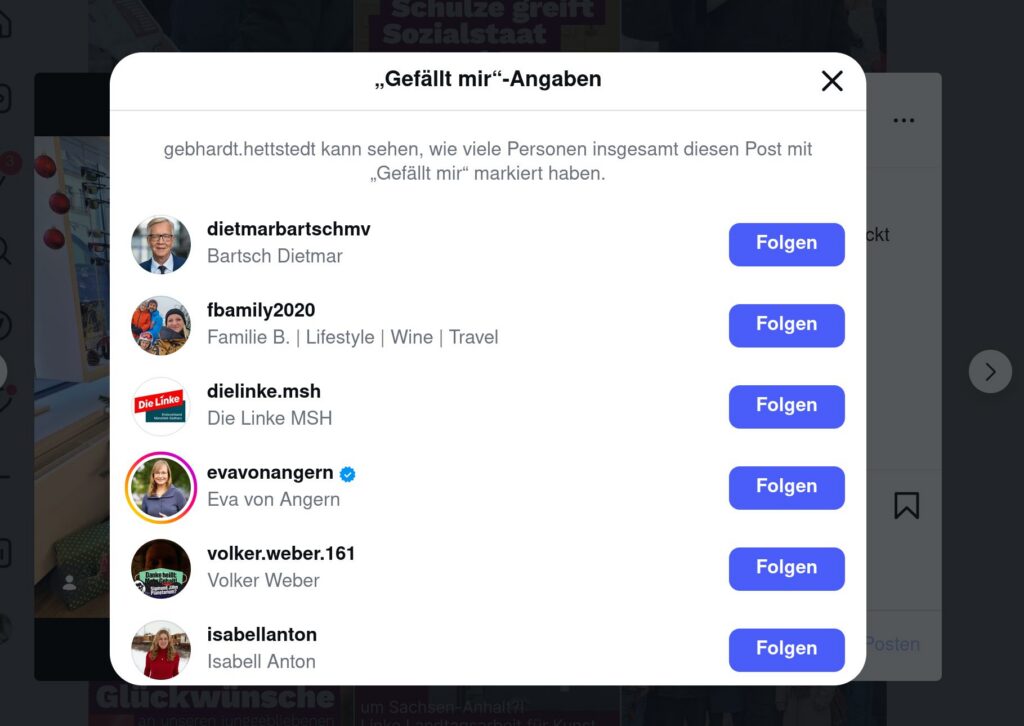Viewport: 1024px width, 726px height.
Task: Open the evavonangern username link
Action: click(270, 473)
